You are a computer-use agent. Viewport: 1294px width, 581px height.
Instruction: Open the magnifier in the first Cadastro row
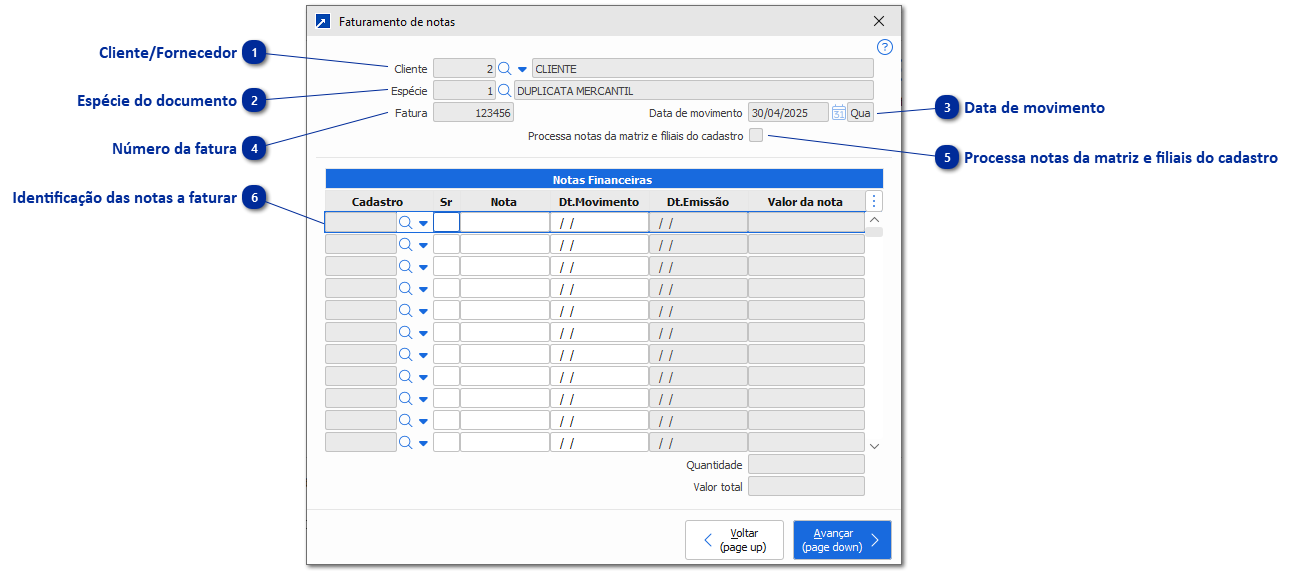[x=407, y=222]
